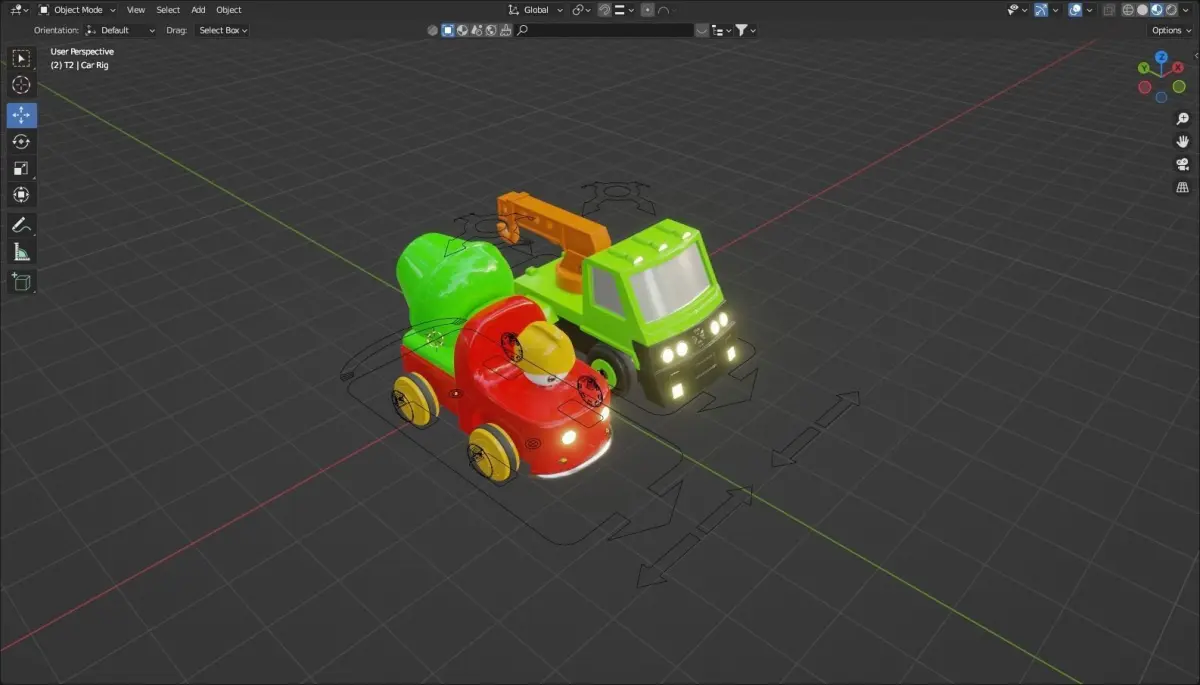Expand the Options dropdown
The height and width of the screenshot is (685, 1200).
pyautogui.click(x=1171, y=30)
